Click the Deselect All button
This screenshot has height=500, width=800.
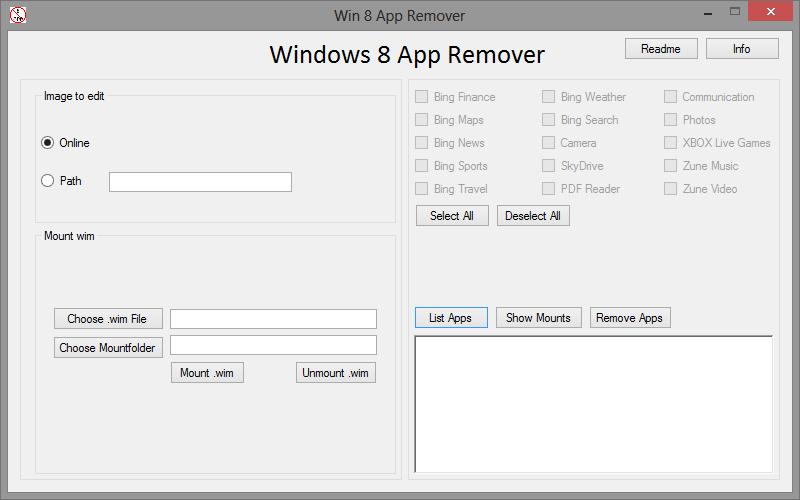click(x=533, y=216)
